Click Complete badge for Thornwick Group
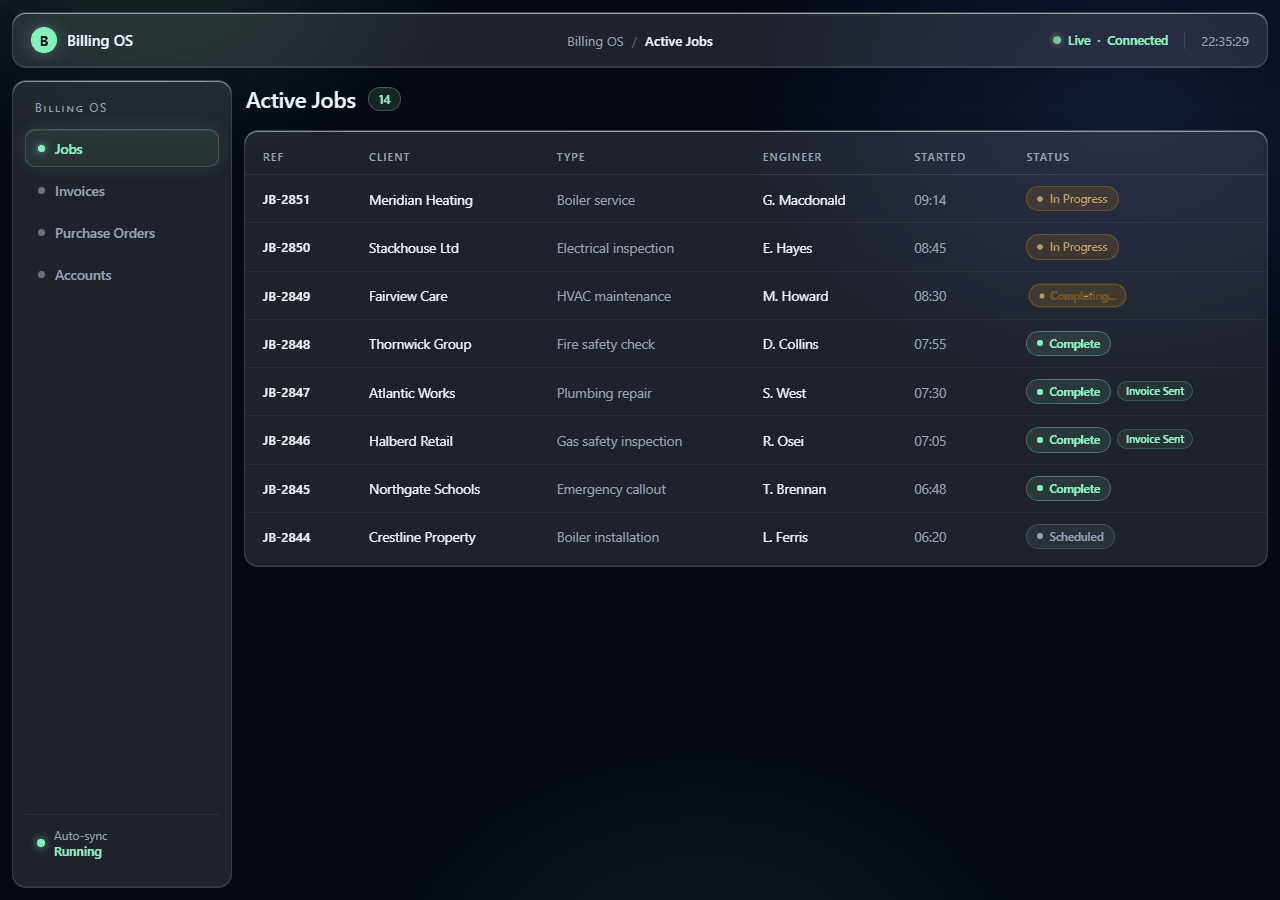Image resolution: width=1280 pixels, height=900 pixels. pos(1068,344)
